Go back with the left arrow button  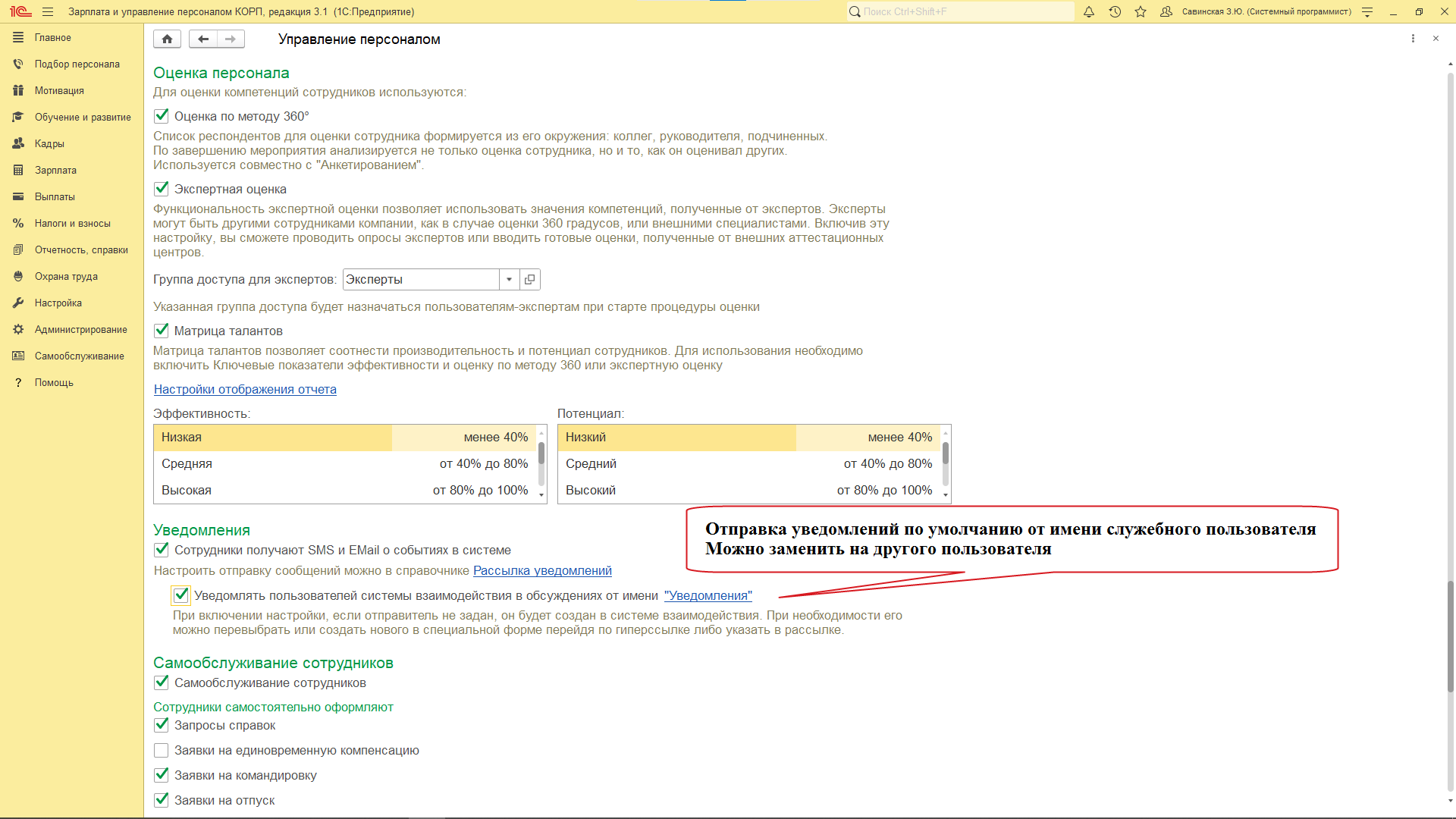pos(202,39)
